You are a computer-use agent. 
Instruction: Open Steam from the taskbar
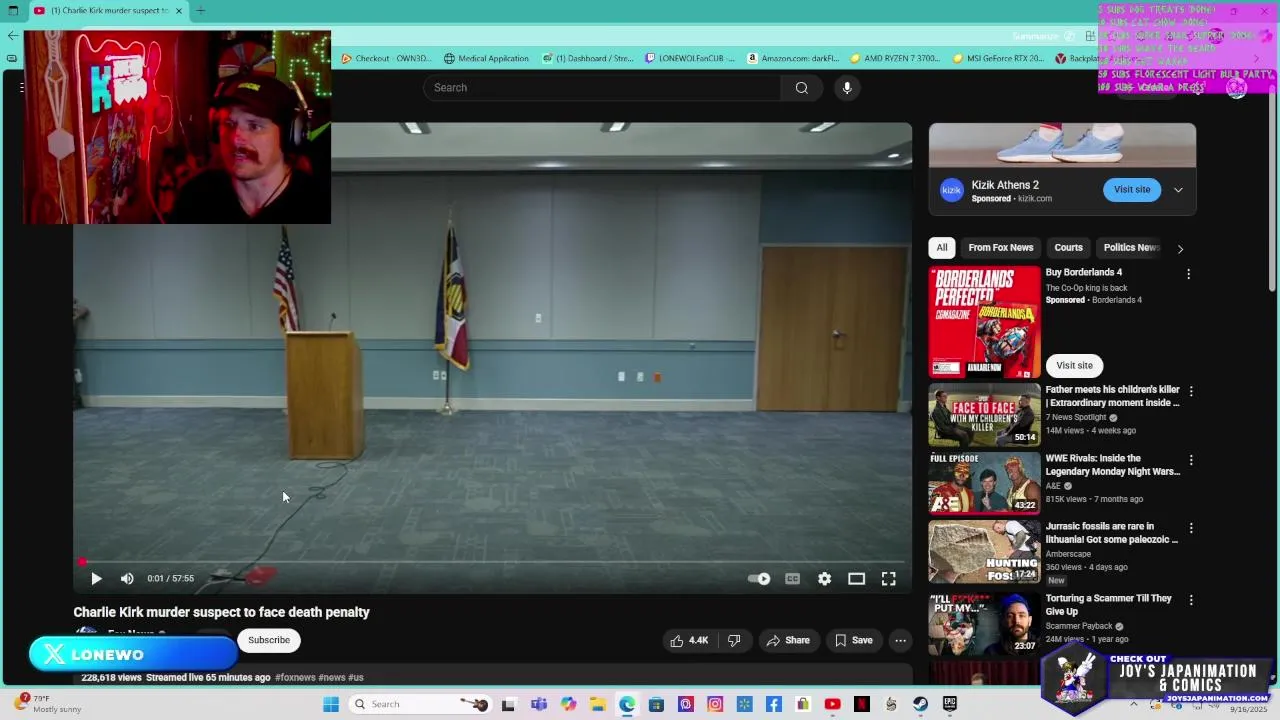[920, 704]
